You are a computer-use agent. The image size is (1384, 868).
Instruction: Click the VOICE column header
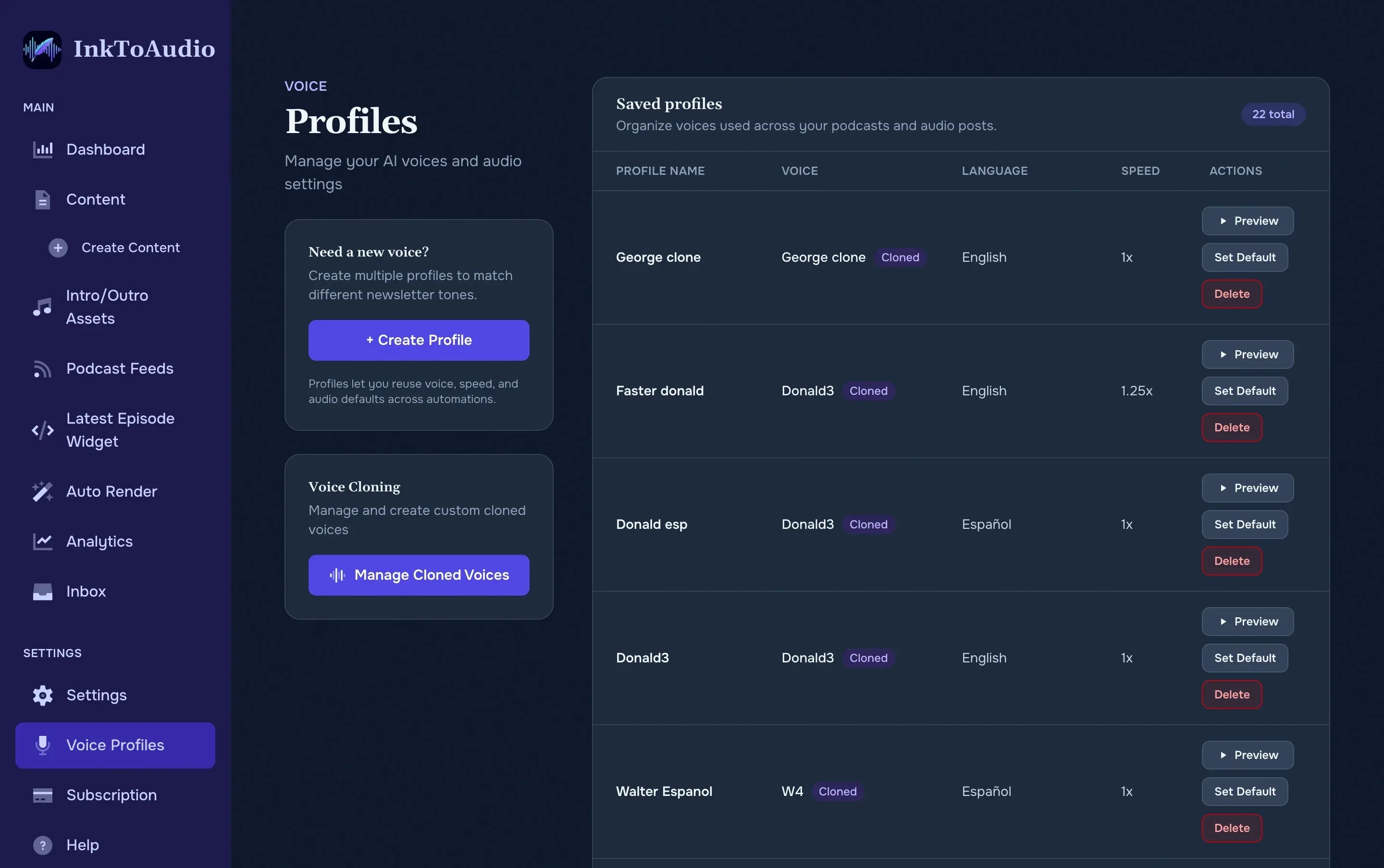tap(799, 171)
